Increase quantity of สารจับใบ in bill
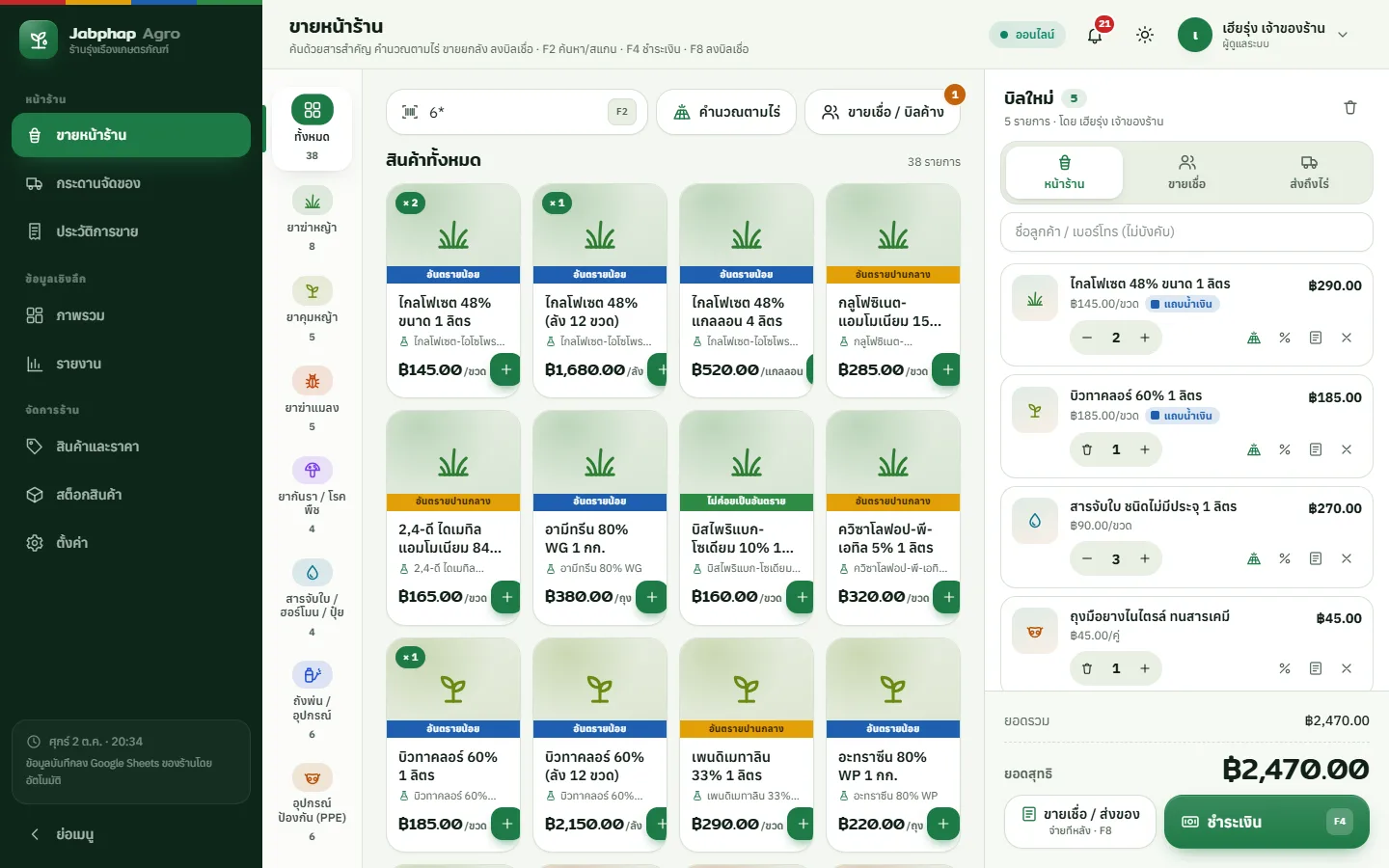The width and height of the screenshot is (1389, 868). [1145, 558]
